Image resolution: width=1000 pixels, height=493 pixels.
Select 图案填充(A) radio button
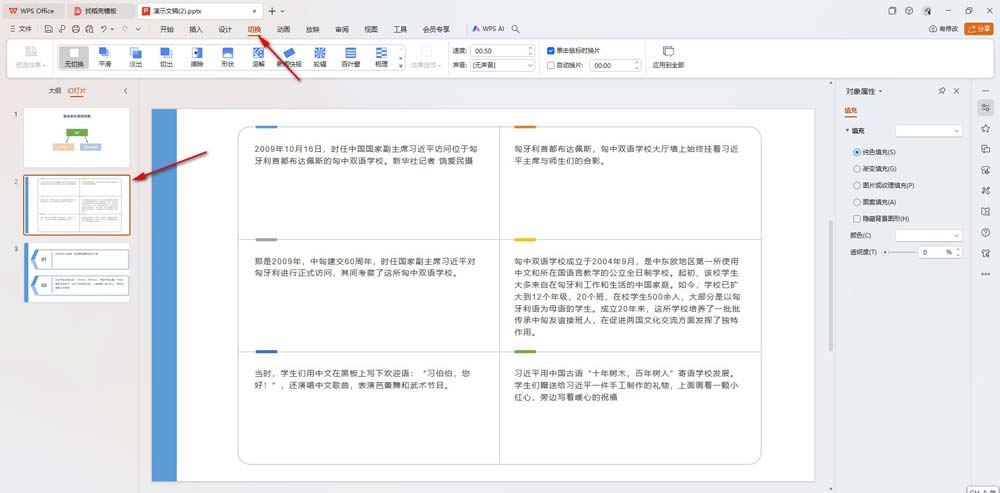pos(857,202)
